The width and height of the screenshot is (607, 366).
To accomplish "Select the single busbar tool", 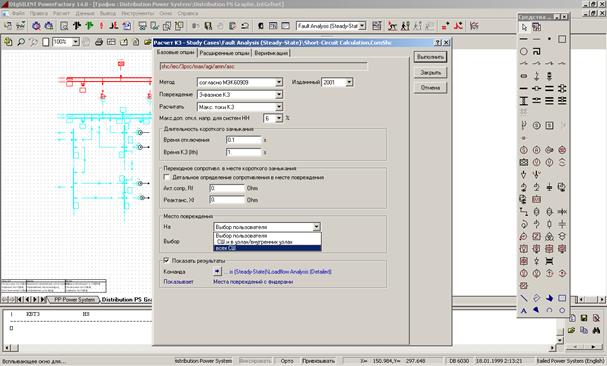I will tap(524, 88).
